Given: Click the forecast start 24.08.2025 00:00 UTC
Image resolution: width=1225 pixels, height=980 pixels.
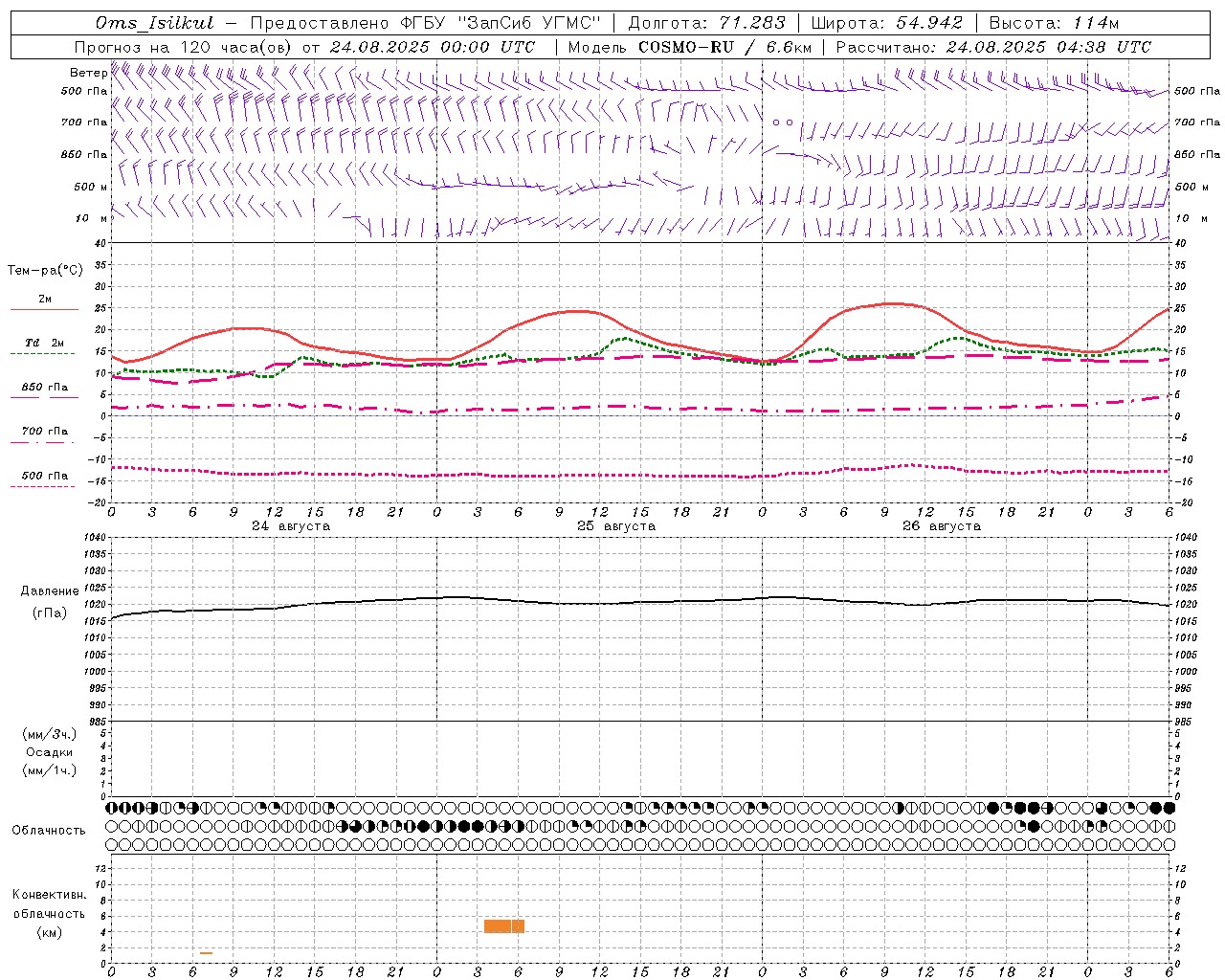Looking at the screenshot, I should pos(433,47).
